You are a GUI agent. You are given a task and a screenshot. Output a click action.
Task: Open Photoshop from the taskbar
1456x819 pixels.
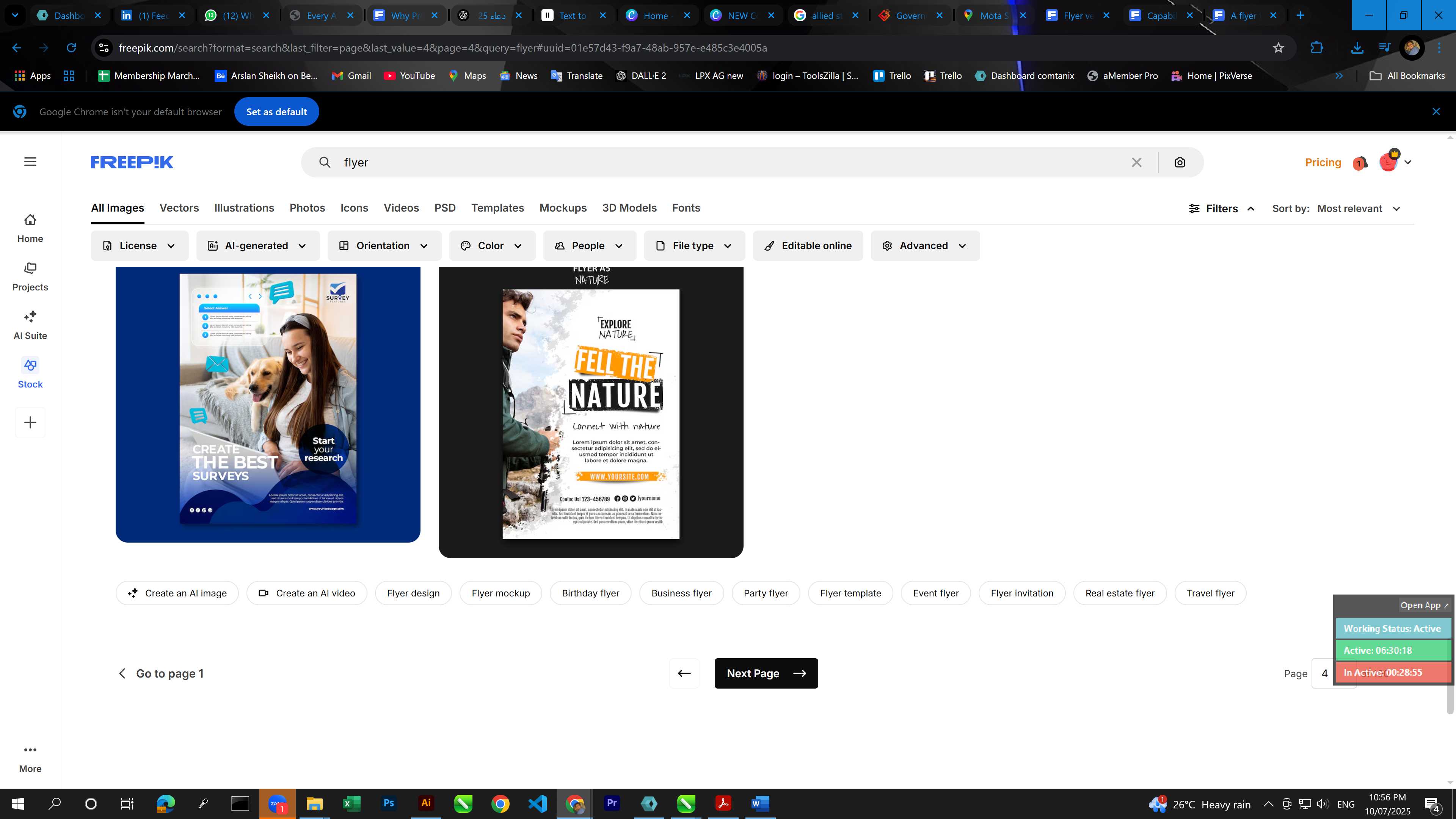point(389,803)
